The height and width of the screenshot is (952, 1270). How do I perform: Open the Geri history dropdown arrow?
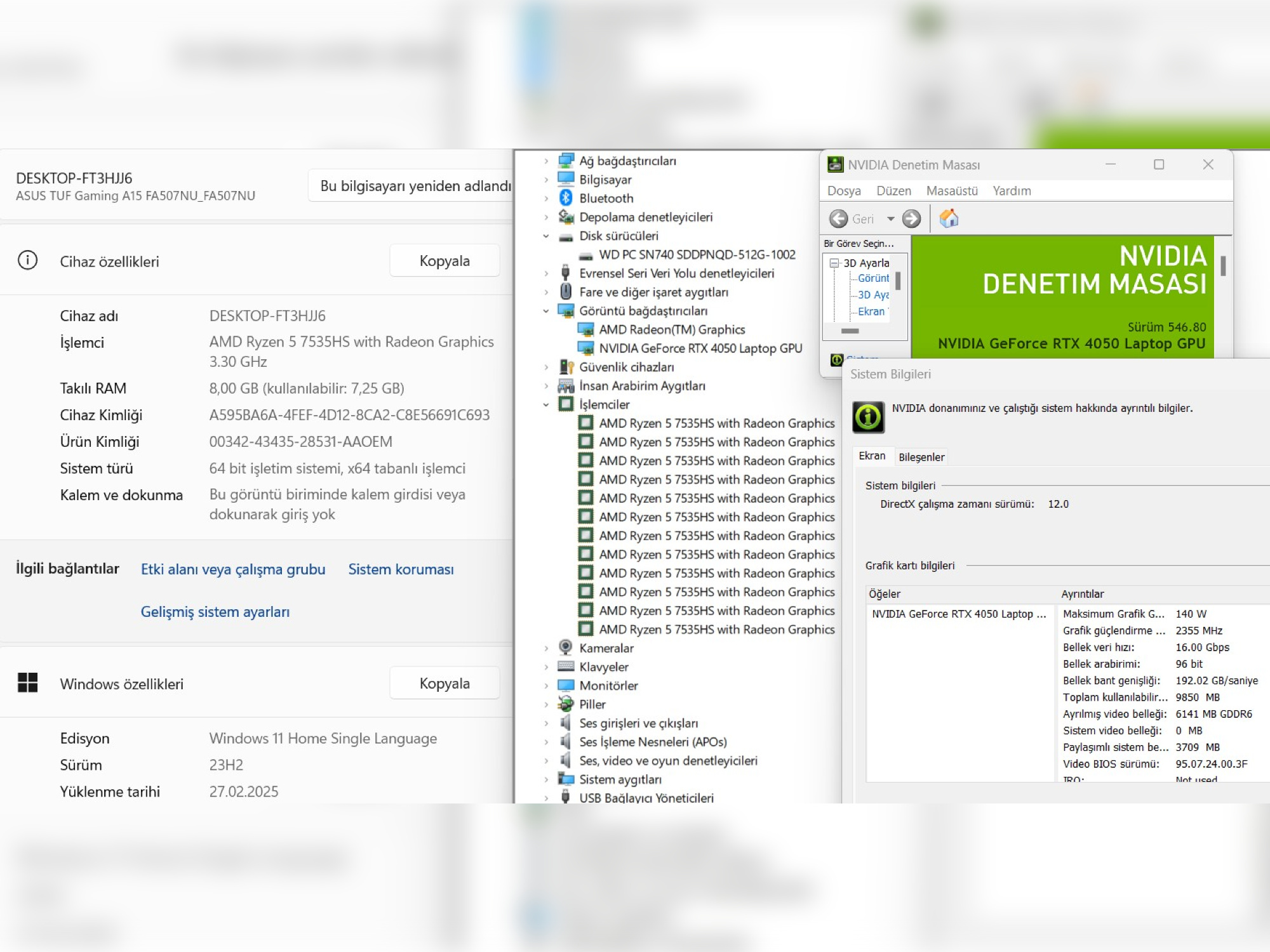pyautogui.click(x=890, y=219)
